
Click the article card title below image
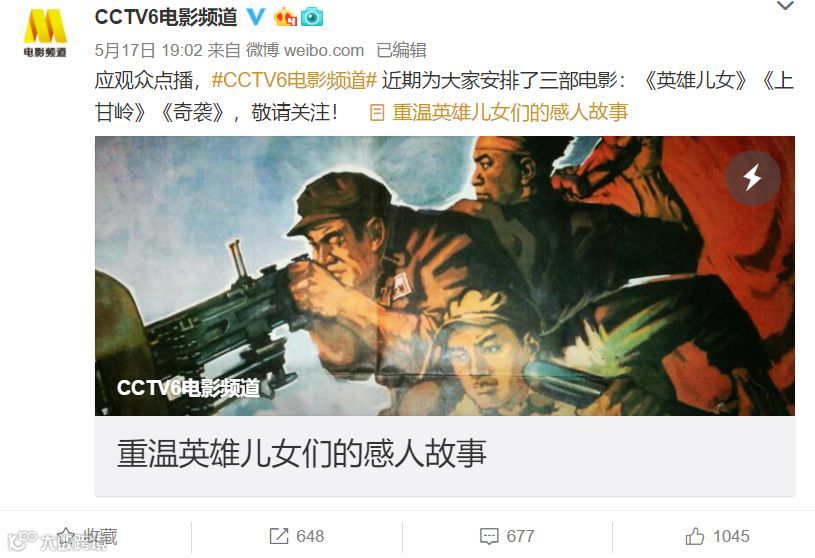[301, 454]
